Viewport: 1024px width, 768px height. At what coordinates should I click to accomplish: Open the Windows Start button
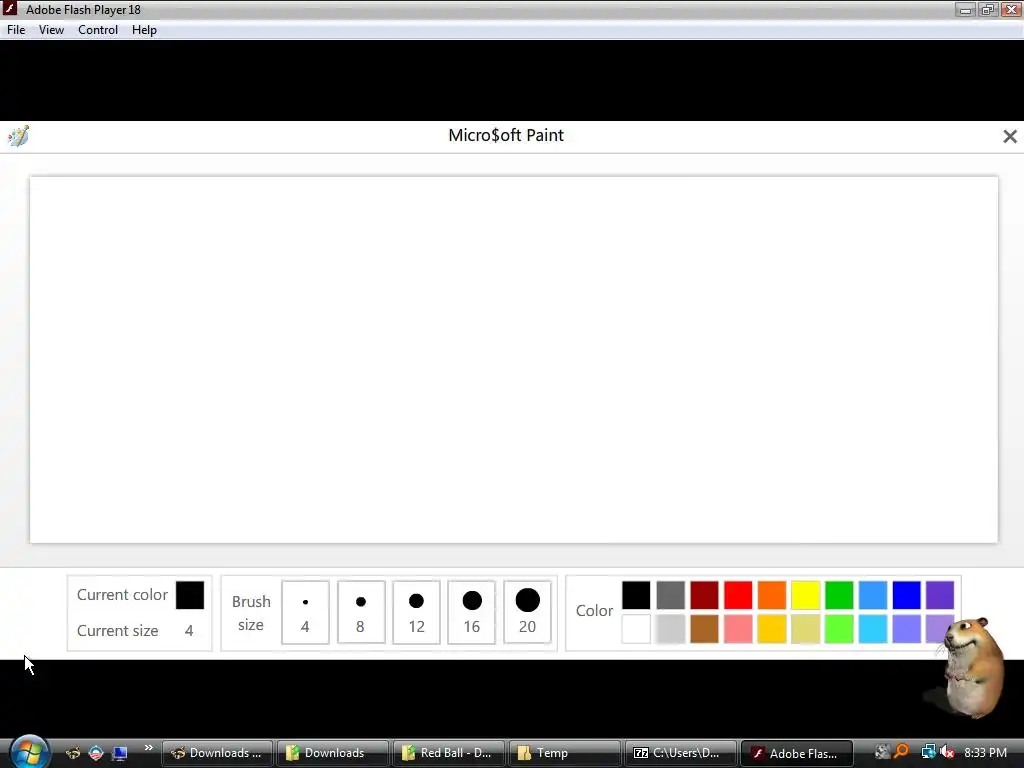point(29,752)
